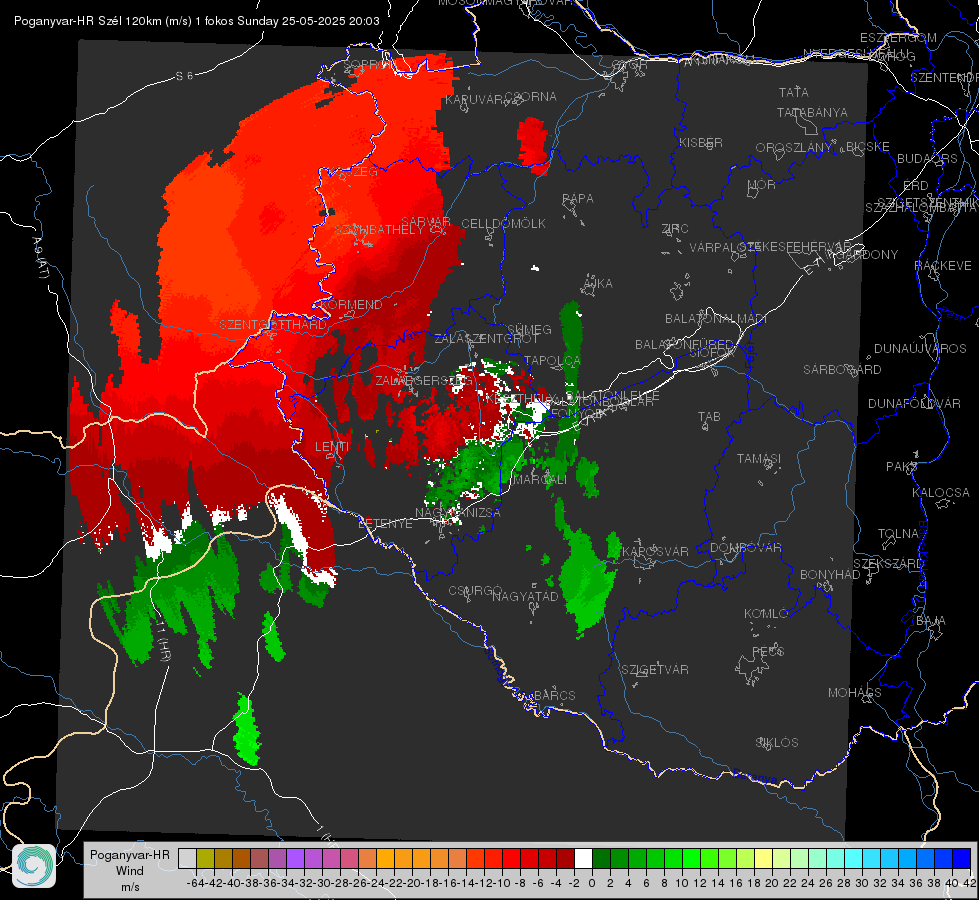Click the TAMASI city label

click(x=759, y=459)
